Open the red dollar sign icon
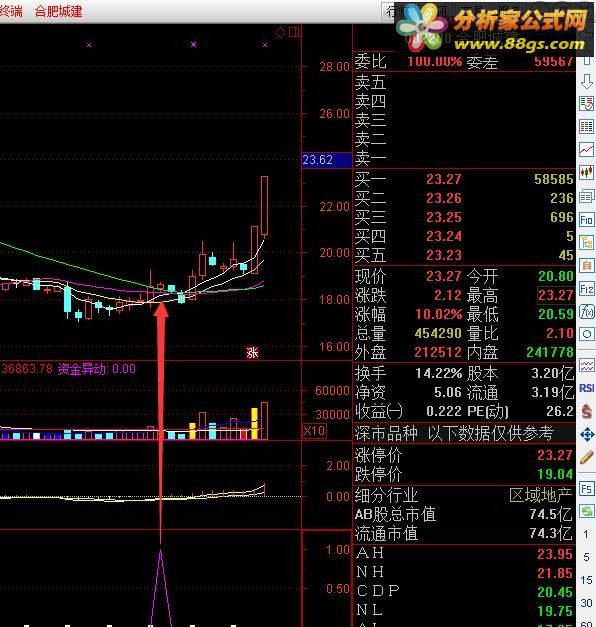The width and height of the screenshot is (596, 627). [x=586, y=411]
